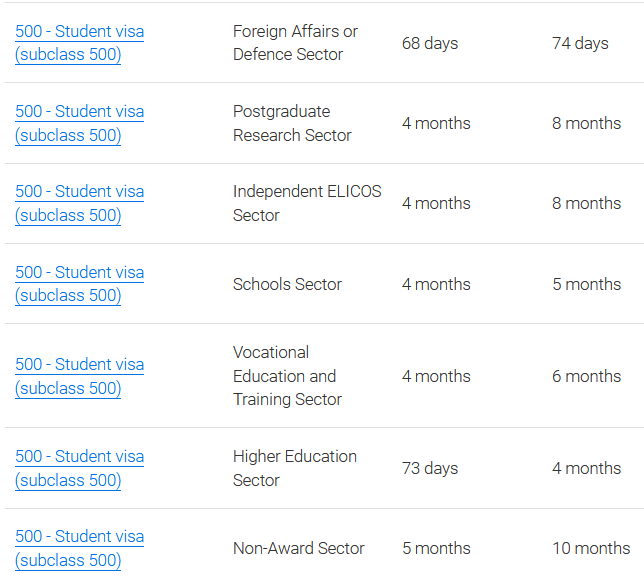
Task: Open Student visa link for Independent ELICOS row
Action: coord(79,203)
